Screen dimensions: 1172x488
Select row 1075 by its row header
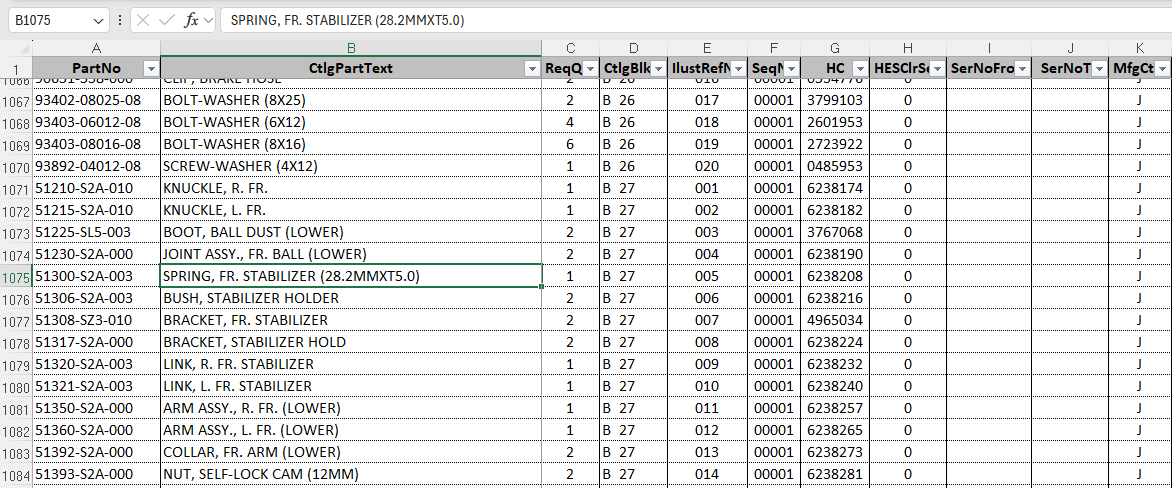pyautogui.click(x=16, y=277)
